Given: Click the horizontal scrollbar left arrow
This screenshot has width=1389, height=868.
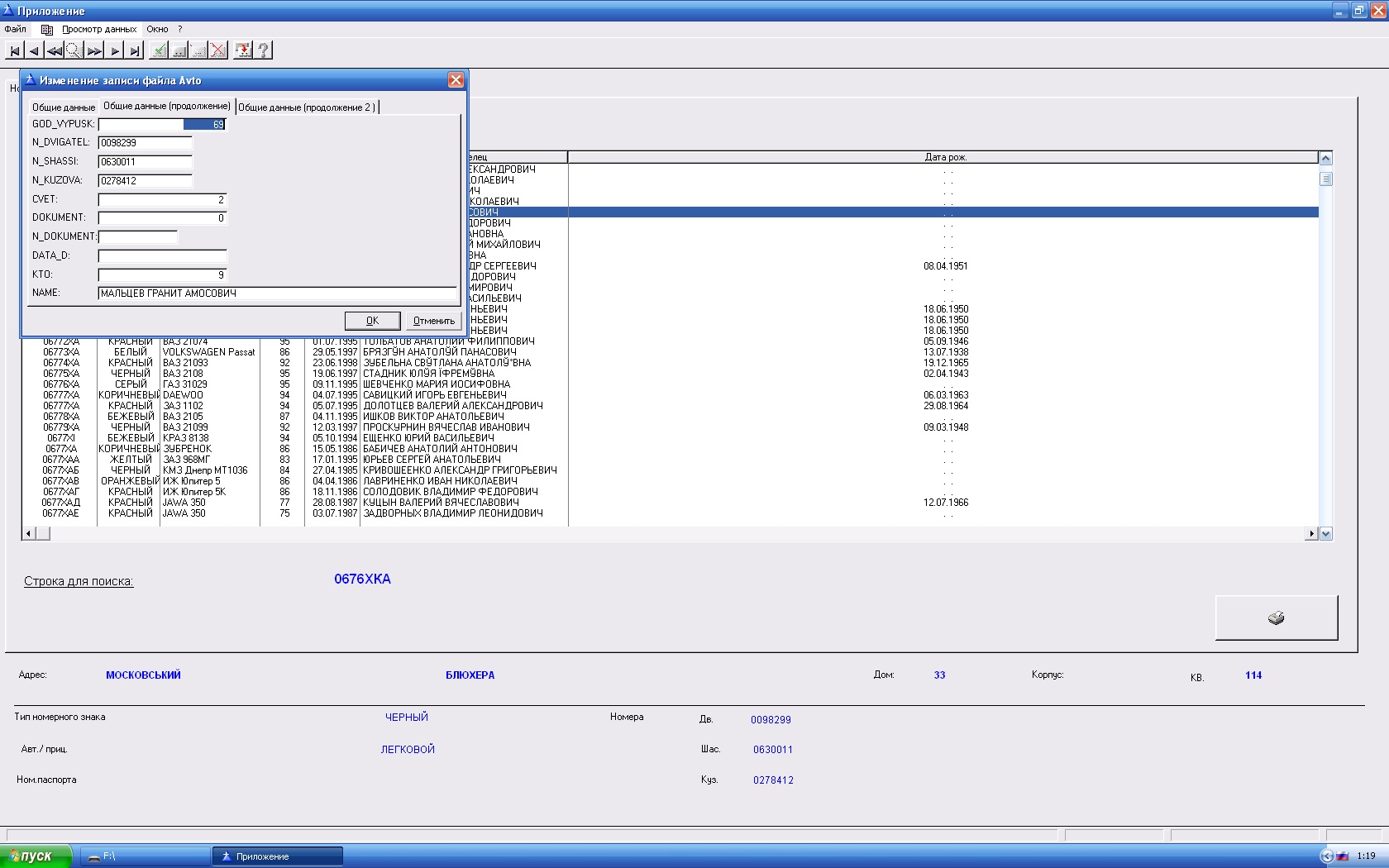Looking at the screenshot, I should 29,534.
